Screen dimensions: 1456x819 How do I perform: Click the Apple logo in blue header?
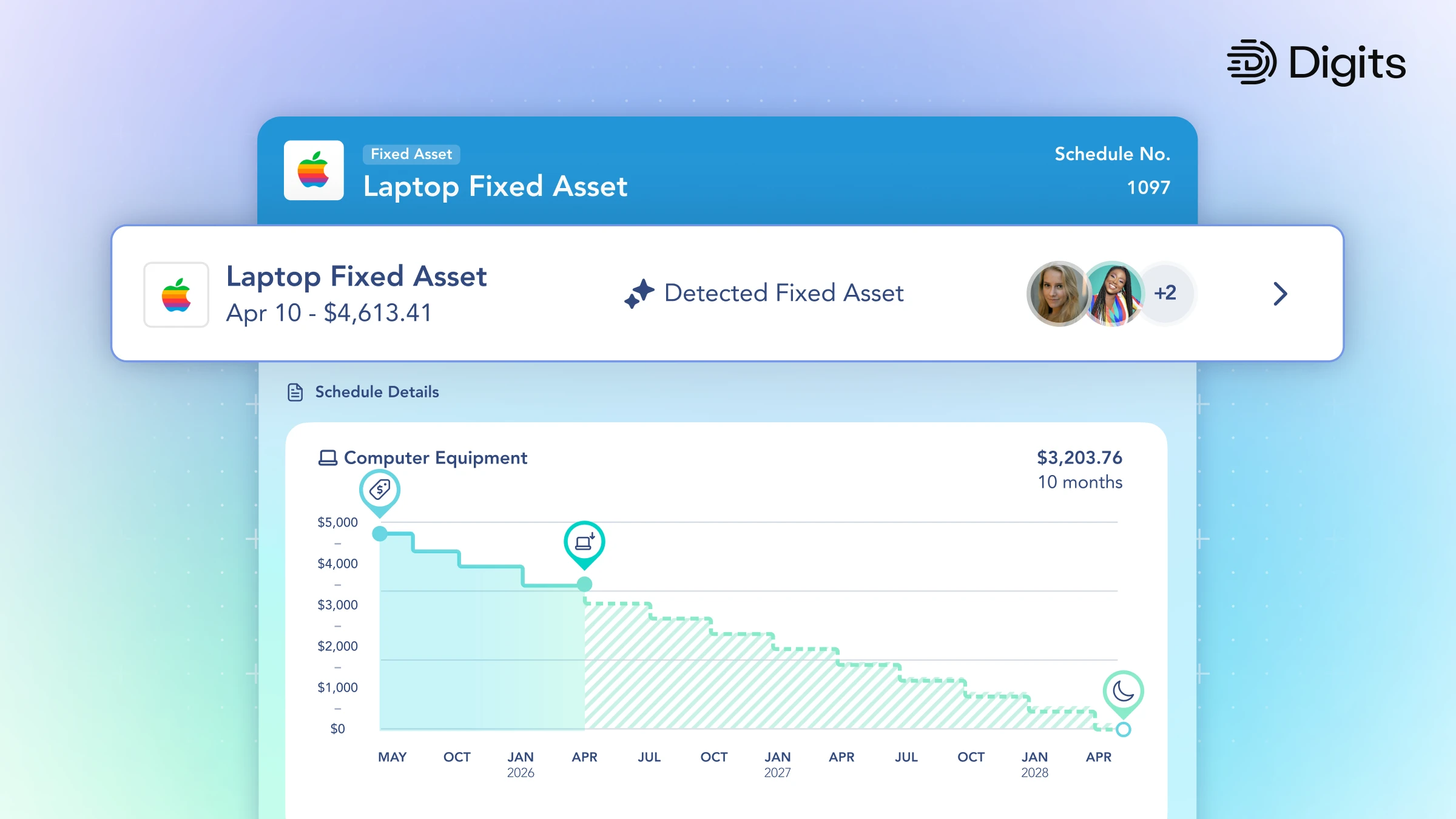click(314, 170)
